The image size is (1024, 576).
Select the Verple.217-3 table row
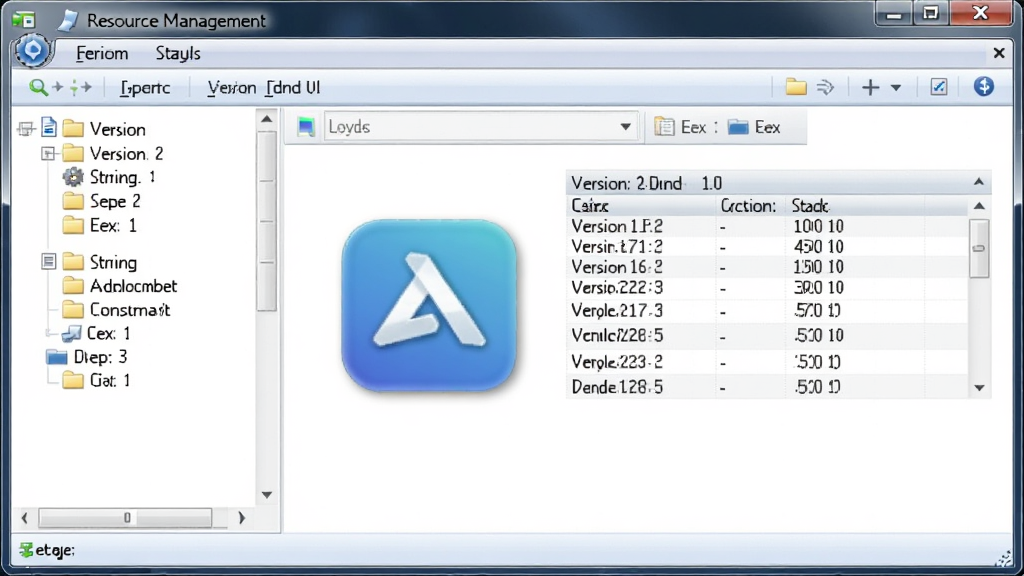coord(767,311)
